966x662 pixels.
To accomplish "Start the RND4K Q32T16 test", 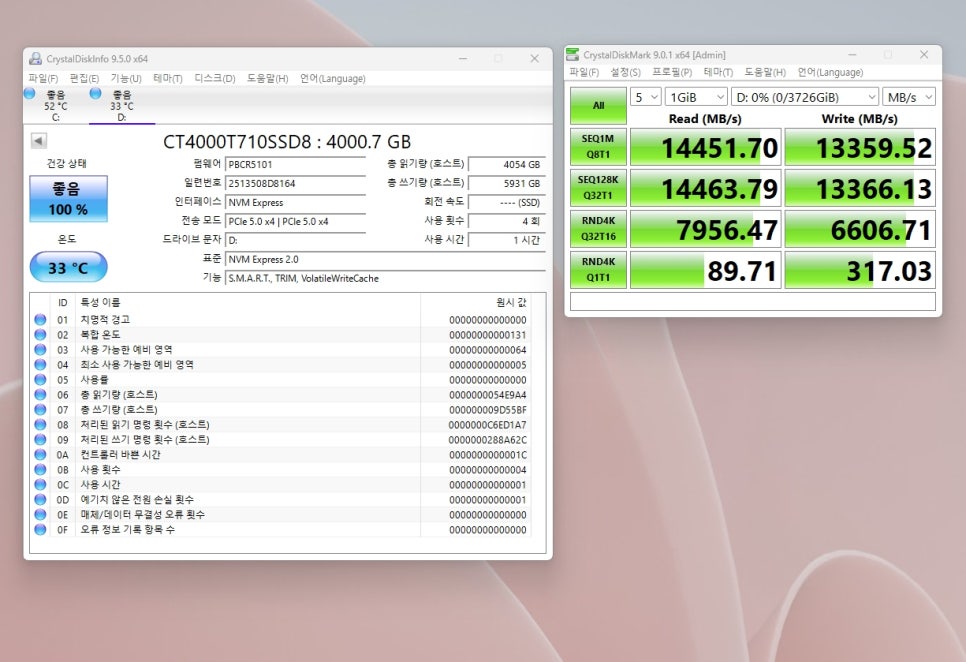I will tap(598, 228).
